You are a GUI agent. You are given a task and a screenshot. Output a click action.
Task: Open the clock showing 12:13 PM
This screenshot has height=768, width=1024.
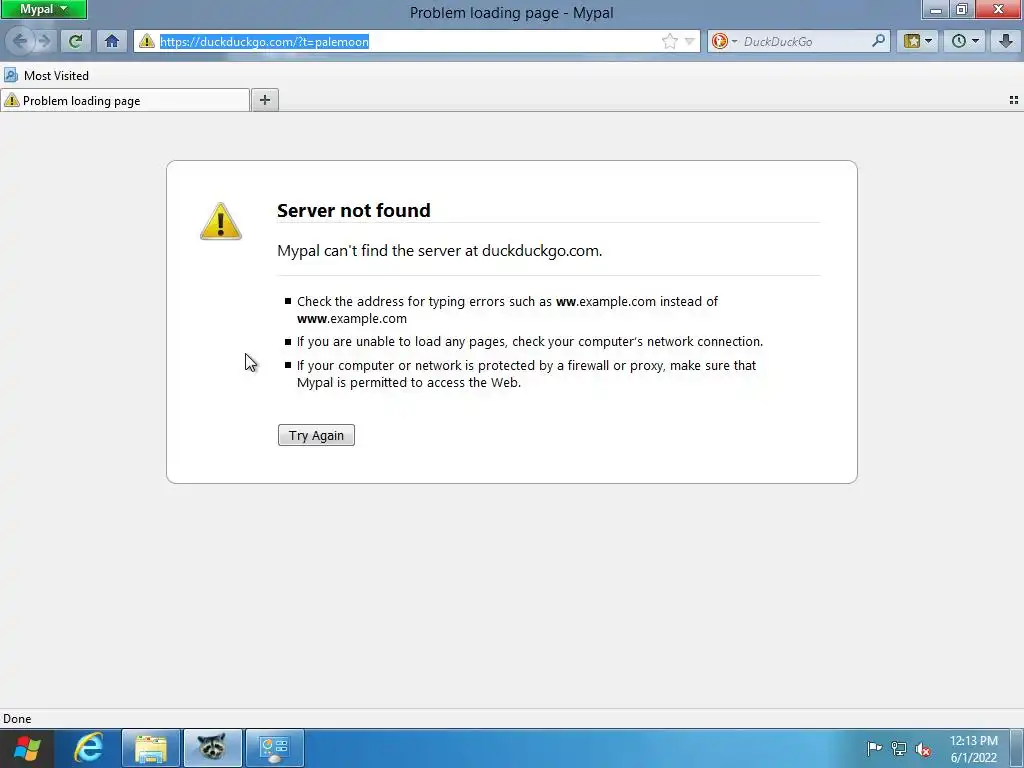[974, 749]
